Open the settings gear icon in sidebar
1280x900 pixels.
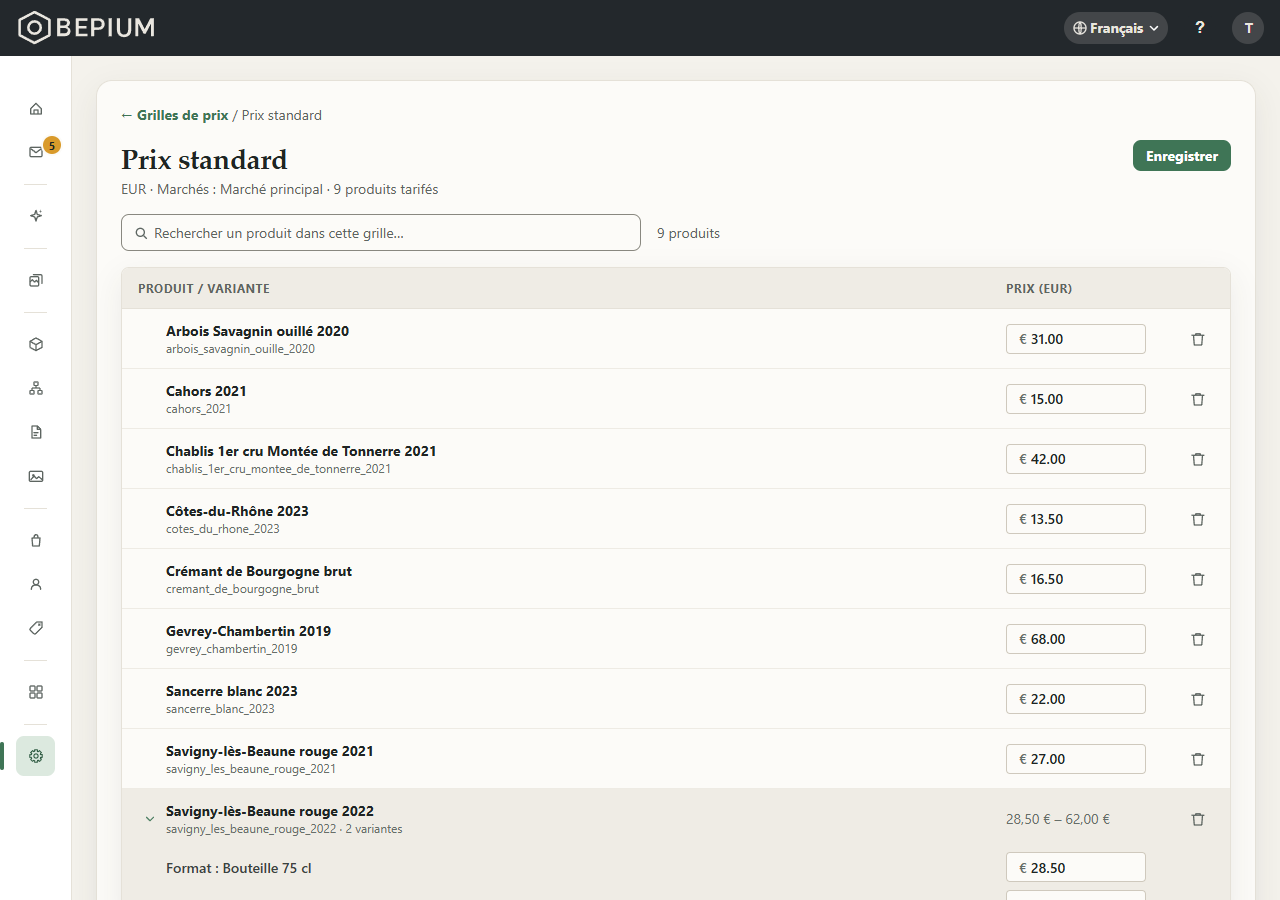click(x=36, y=756)
